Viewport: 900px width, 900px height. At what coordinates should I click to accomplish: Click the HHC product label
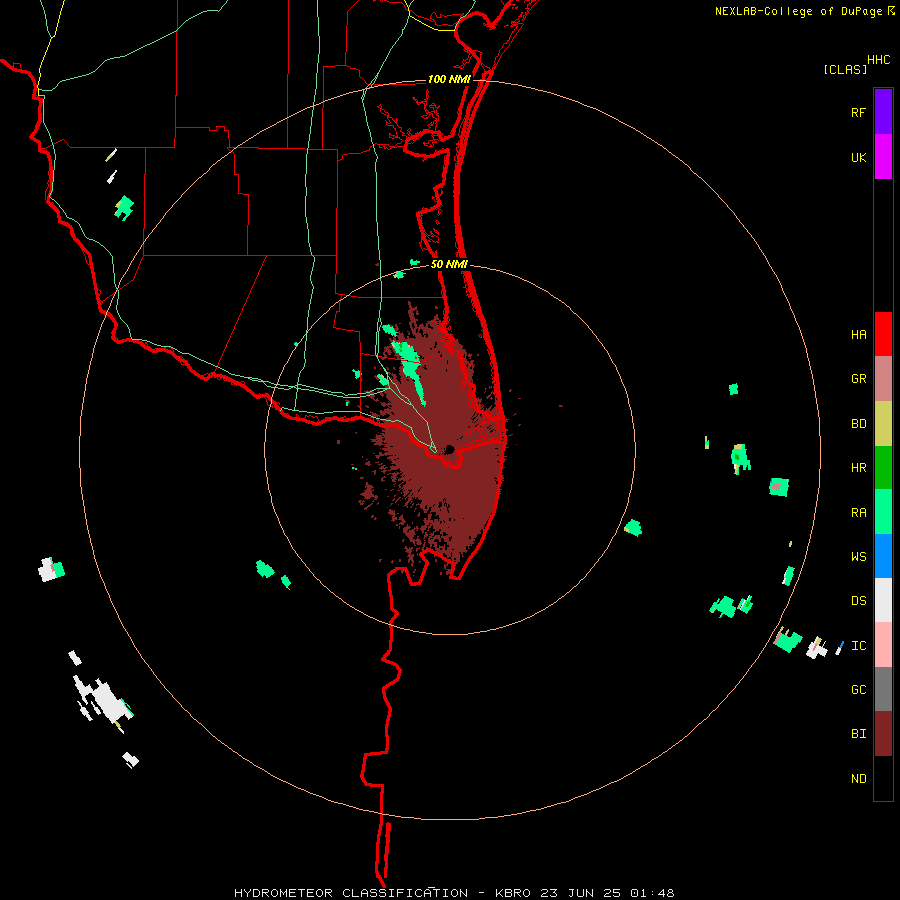[878, 60]
